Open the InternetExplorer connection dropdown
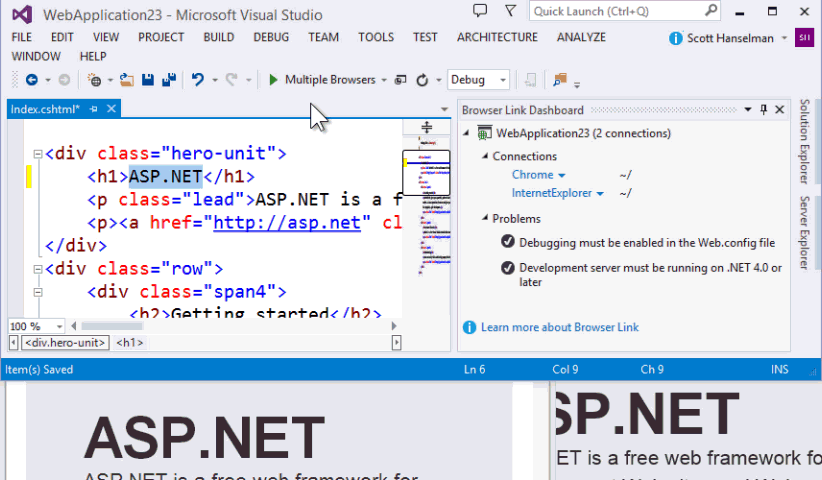Viewport: 822px width, 480px height. [600, 194]
